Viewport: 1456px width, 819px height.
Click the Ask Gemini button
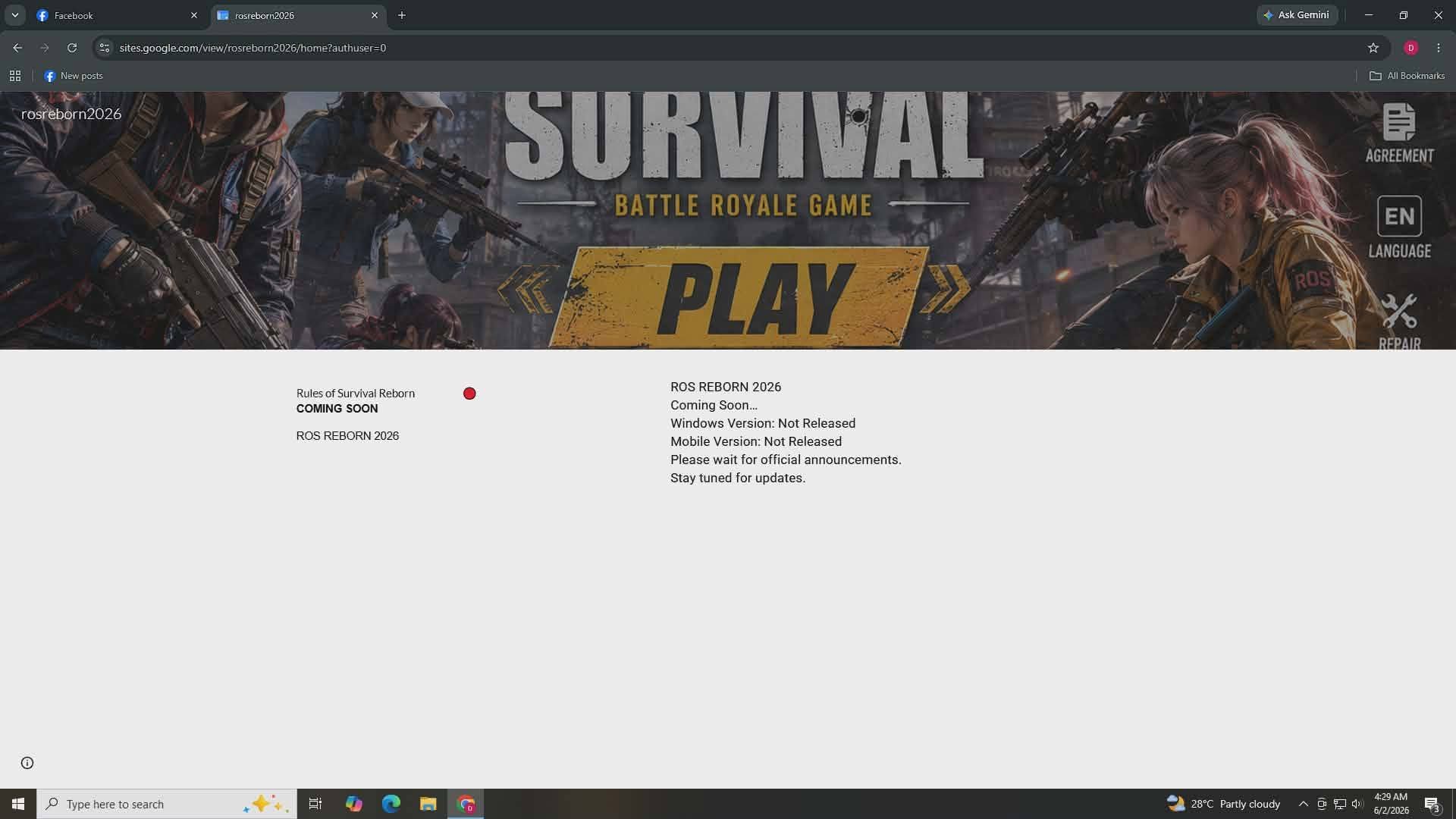pyautogui.click(x=1297, y=15)
